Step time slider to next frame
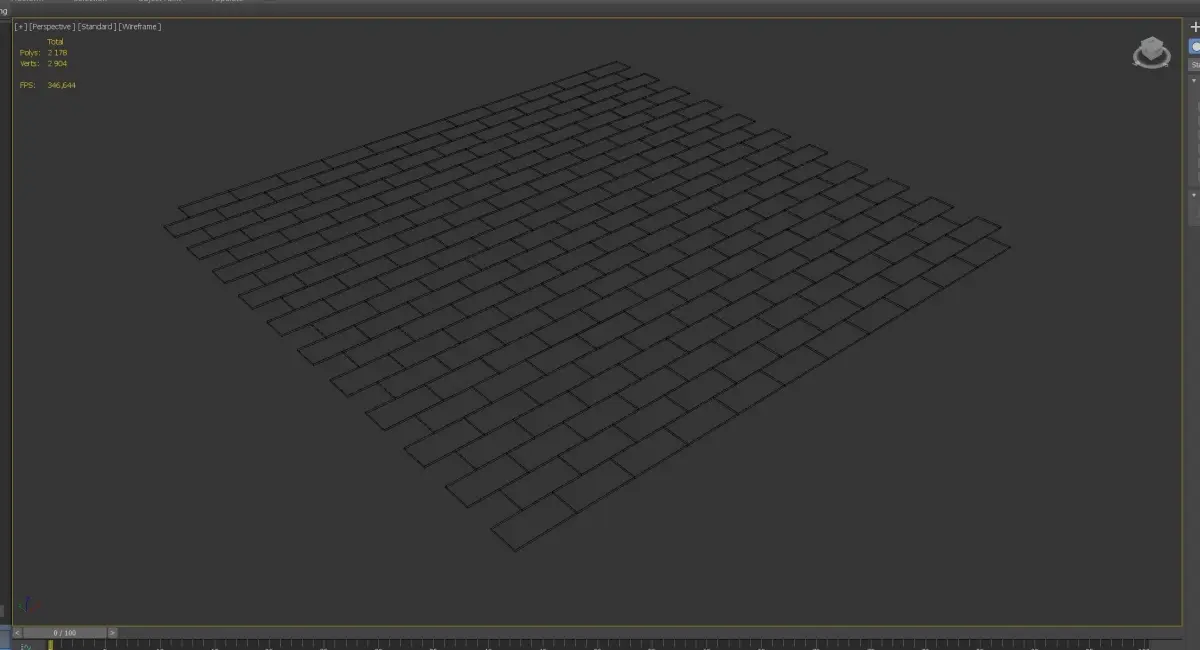Viewport: 1200px width, 650px height. coord(113,633)
